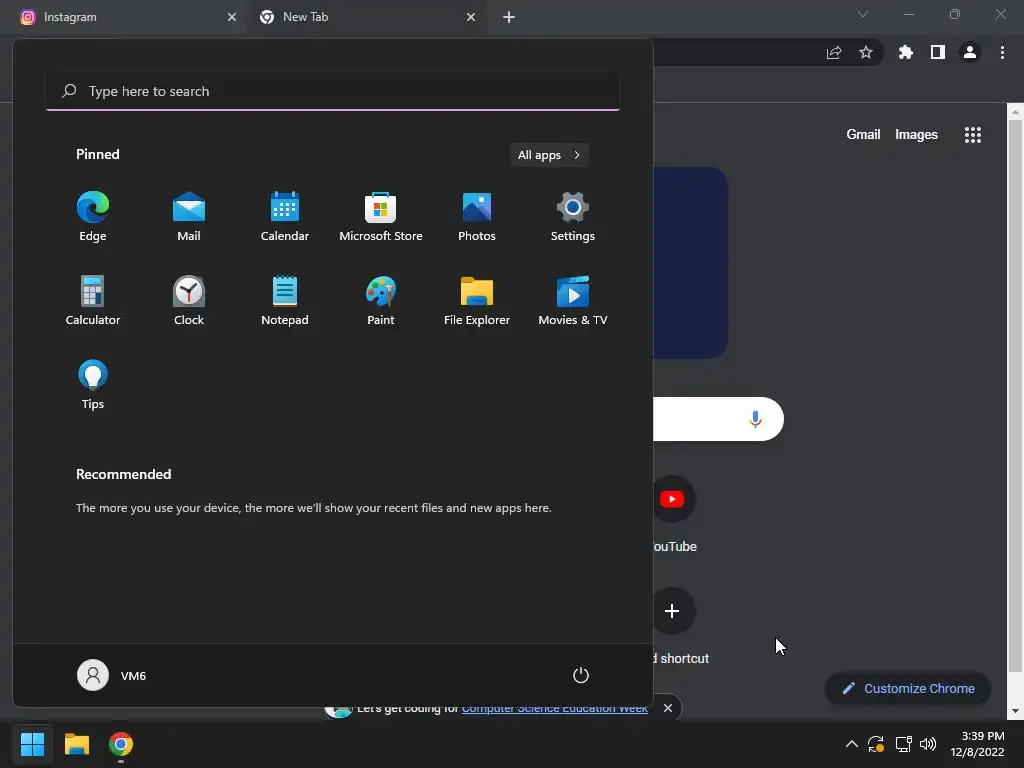Open File Explorer in pinned apps
This screenshot has width=1024, height=768.
coord(477,301)
